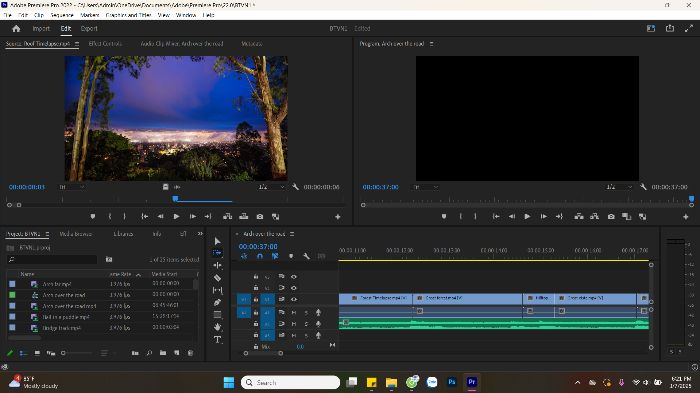Switch to Export workspace
This screenshot has height=393, width=700.
(89, 29)
